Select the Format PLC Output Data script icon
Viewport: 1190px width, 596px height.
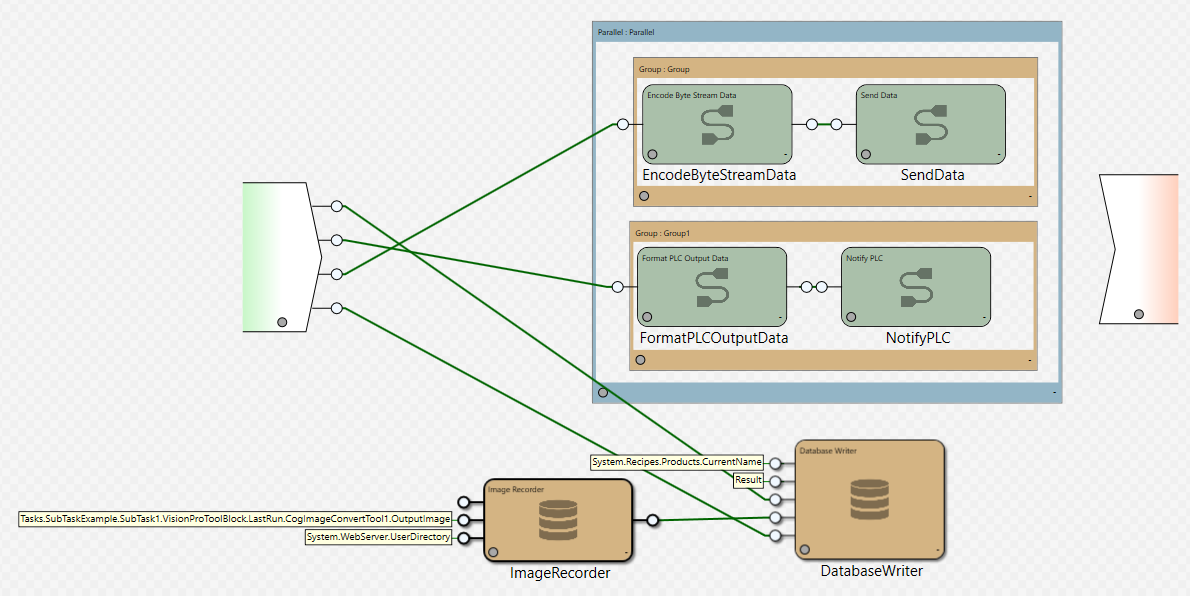pos(713,288)
